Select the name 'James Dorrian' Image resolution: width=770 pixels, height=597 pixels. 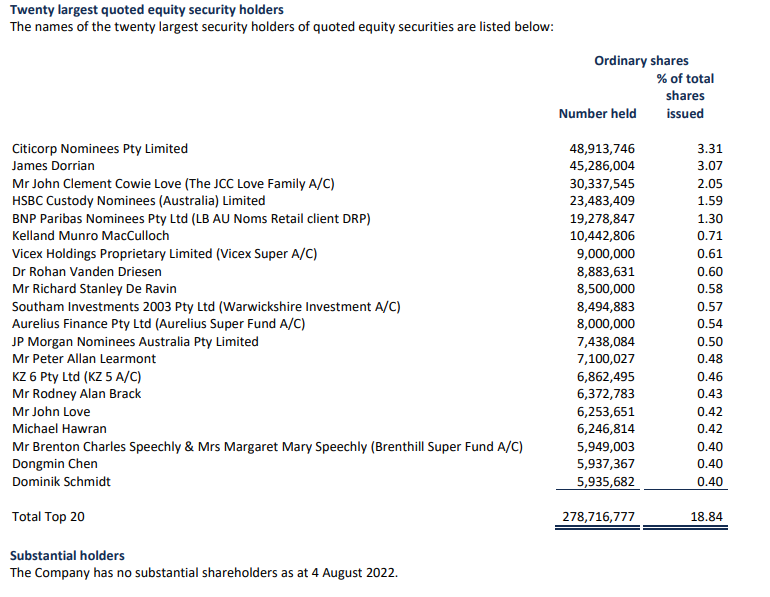pyautogui.click(x=54, y=166)
